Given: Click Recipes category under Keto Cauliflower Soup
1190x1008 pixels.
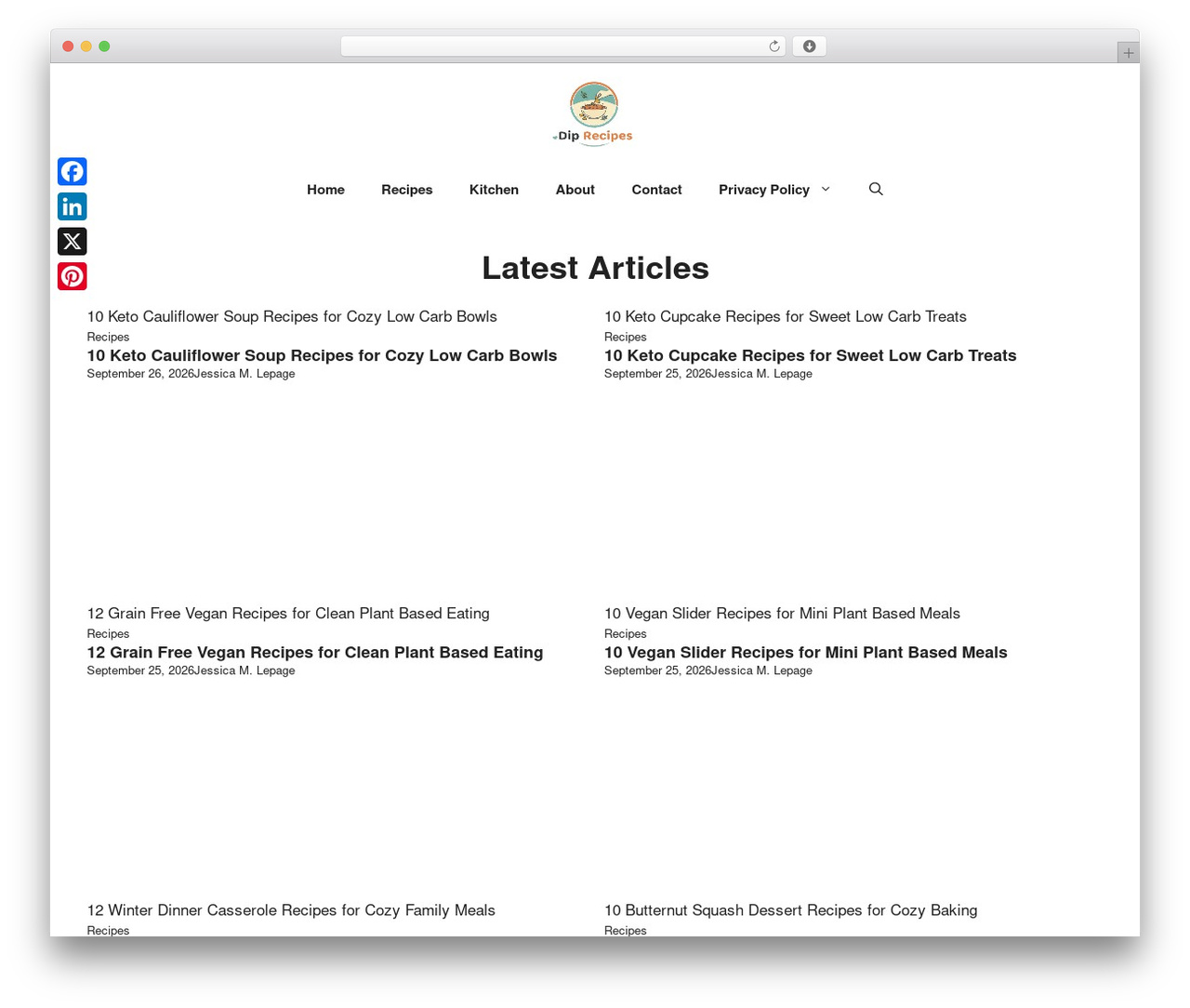Looking at the screenshot, I should tap(108, 337).
